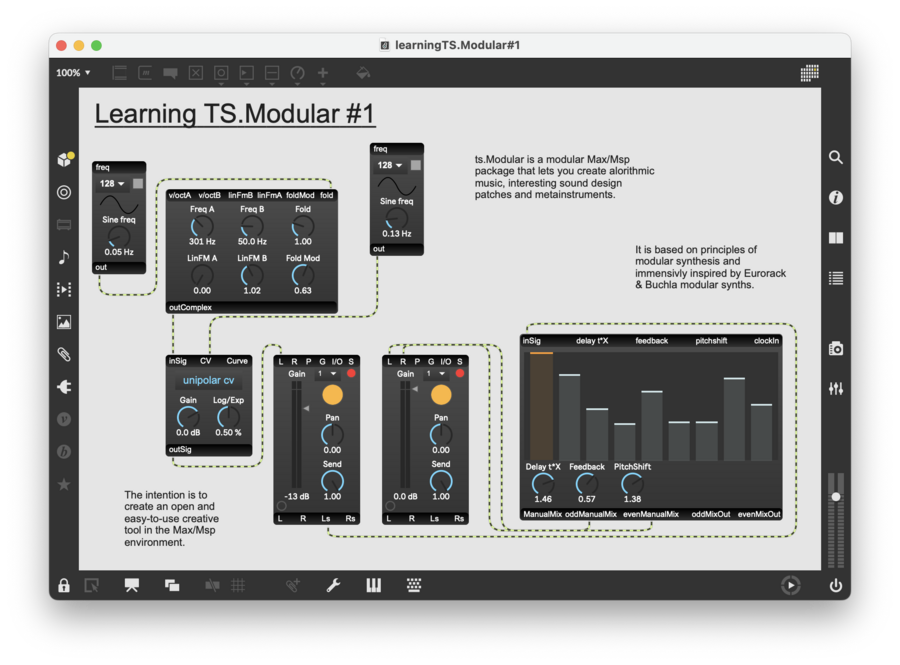Open the sequences play icon in left sidebar
The width and height of the screenshot is (900, 665).
point(64,289)
